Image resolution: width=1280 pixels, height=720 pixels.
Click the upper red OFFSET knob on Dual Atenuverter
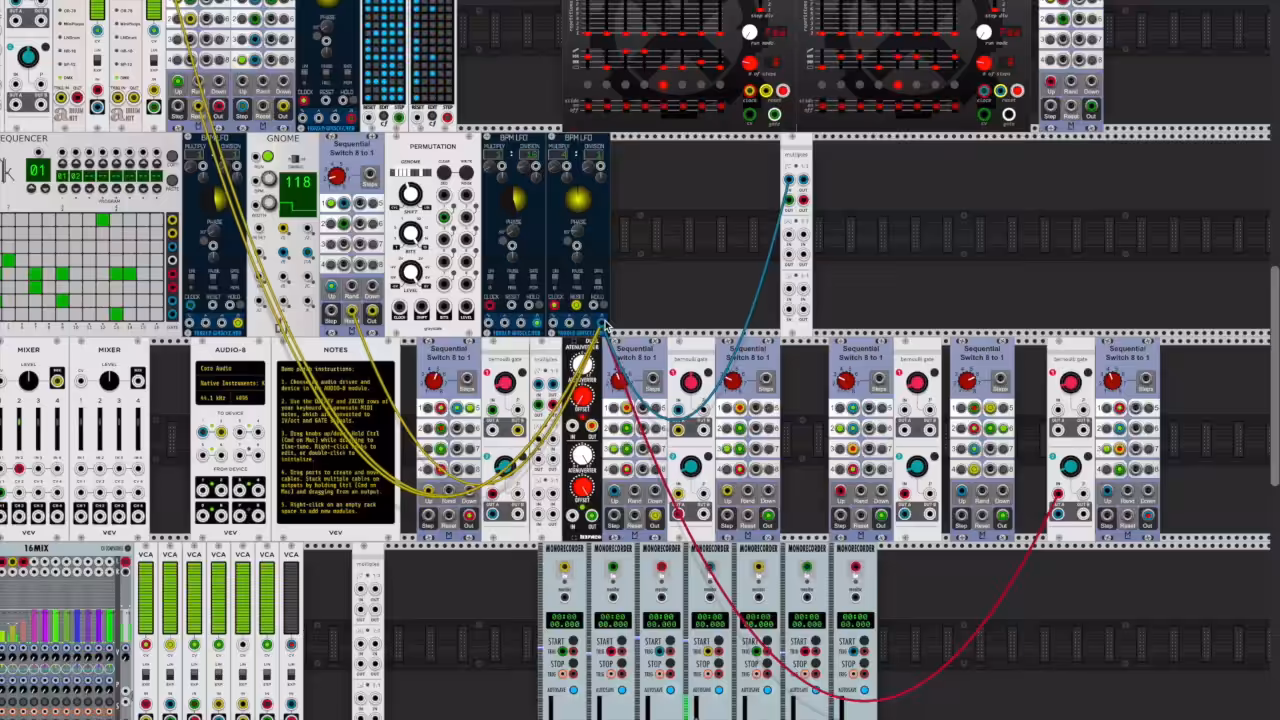click(581, 398)
